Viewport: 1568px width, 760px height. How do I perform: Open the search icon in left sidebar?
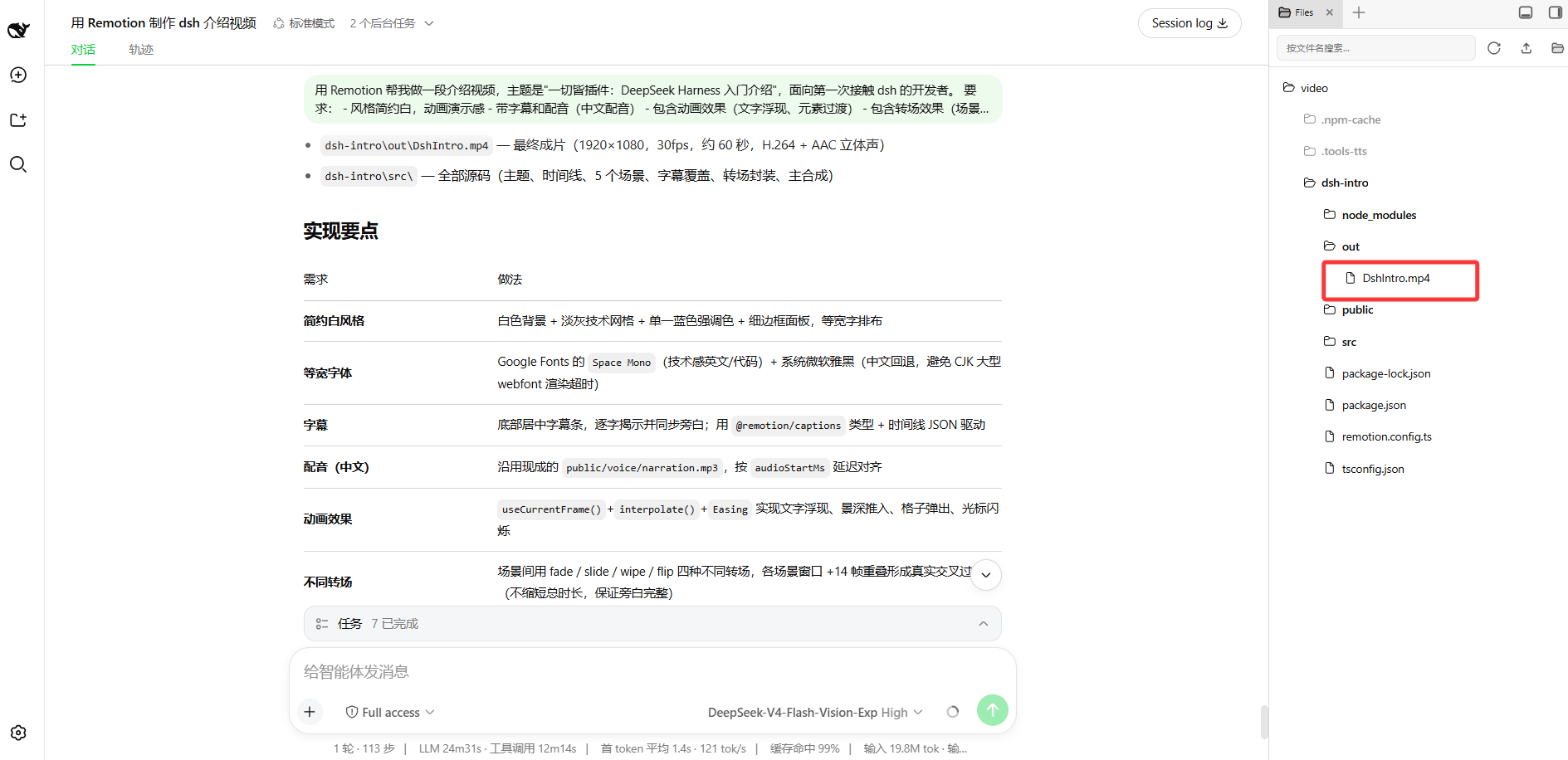point(18,164)
